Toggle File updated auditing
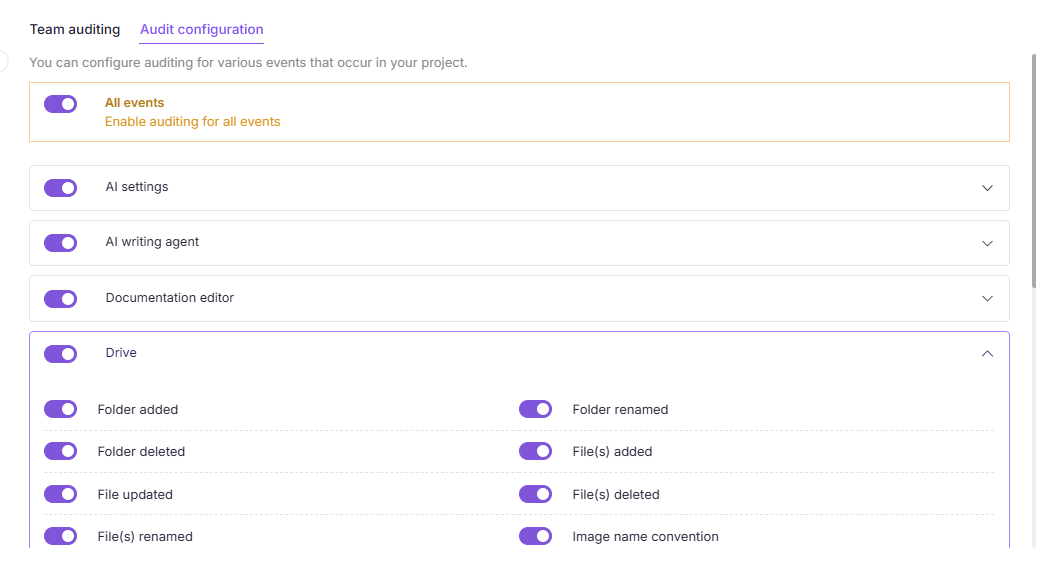 click(61, 494)
